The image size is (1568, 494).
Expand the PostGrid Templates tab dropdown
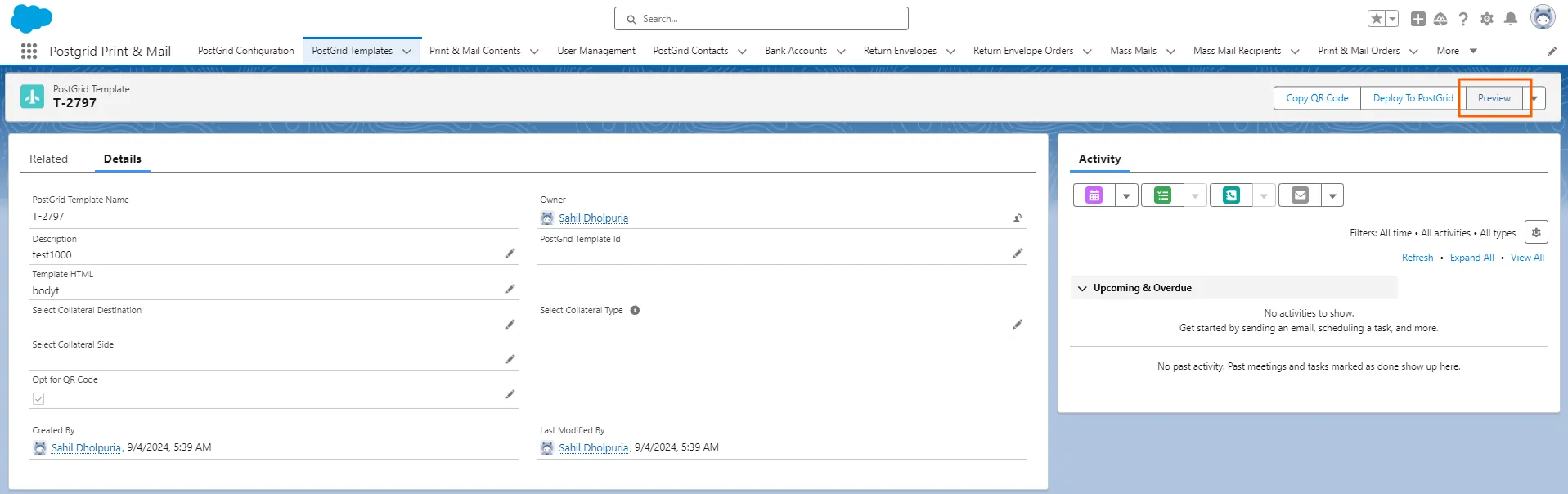pos(407,52)
